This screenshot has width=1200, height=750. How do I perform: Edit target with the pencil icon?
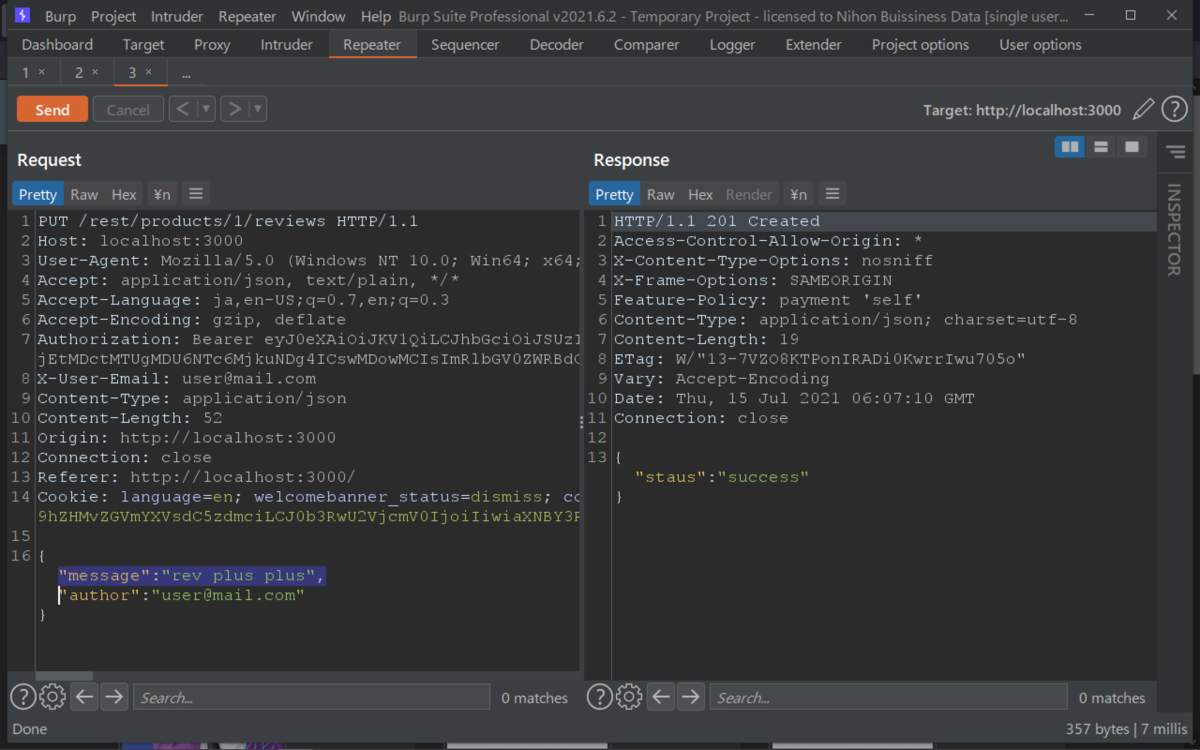1144,109
